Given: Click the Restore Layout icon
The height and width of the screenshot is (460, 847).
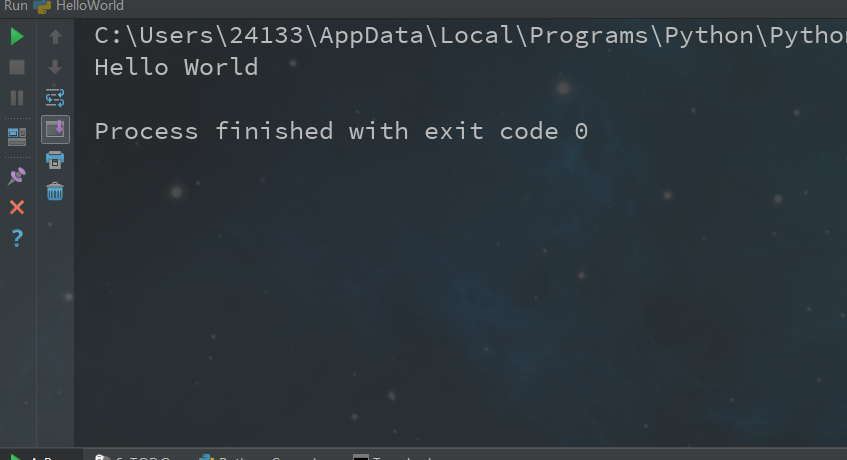Looking at the screenshot, I should [17, 136].
